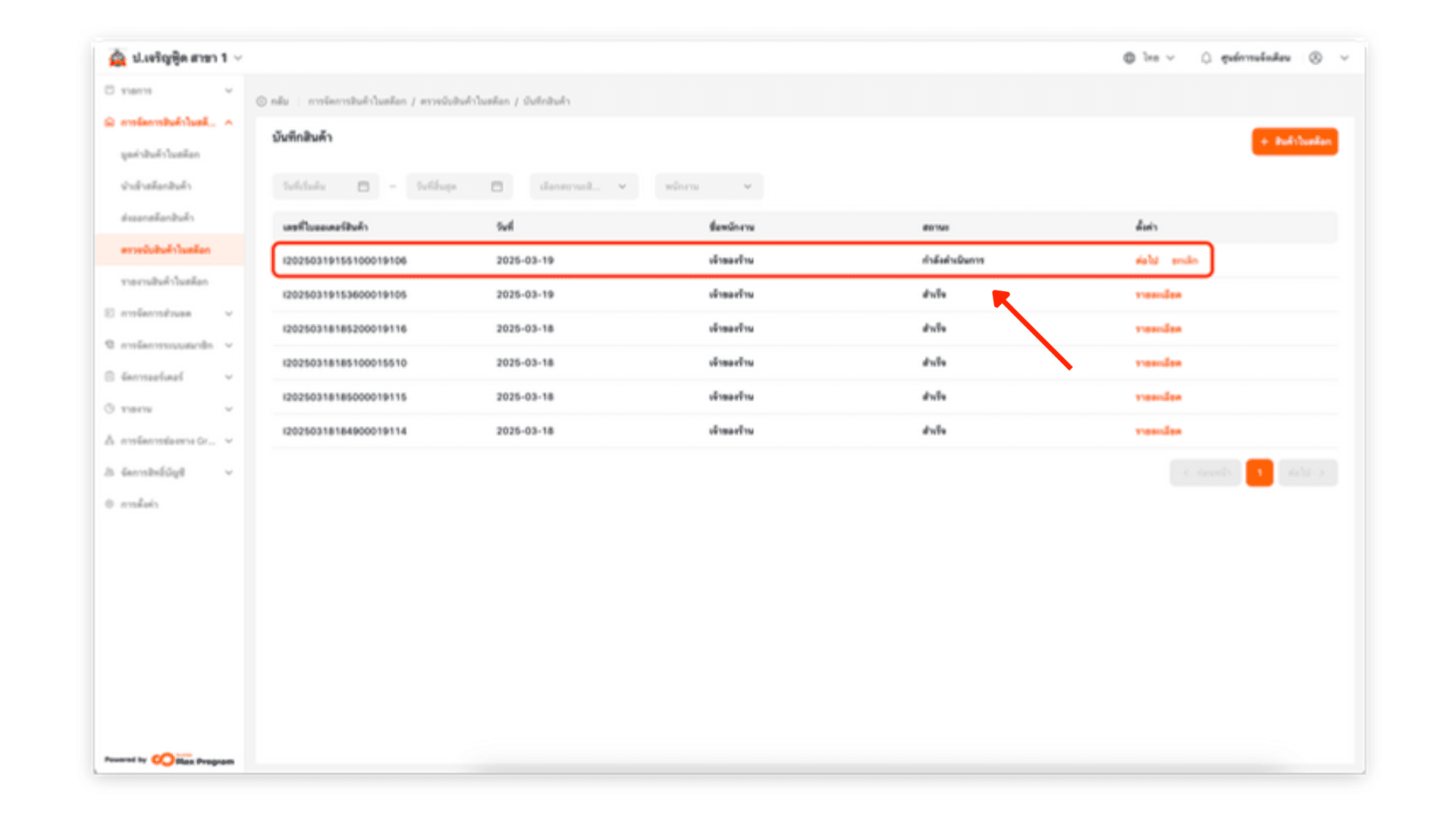The image size is (1456, 819).
Task: Click details link for record ending 19105
Action: pyautogui.click(x=1158, y=294)
